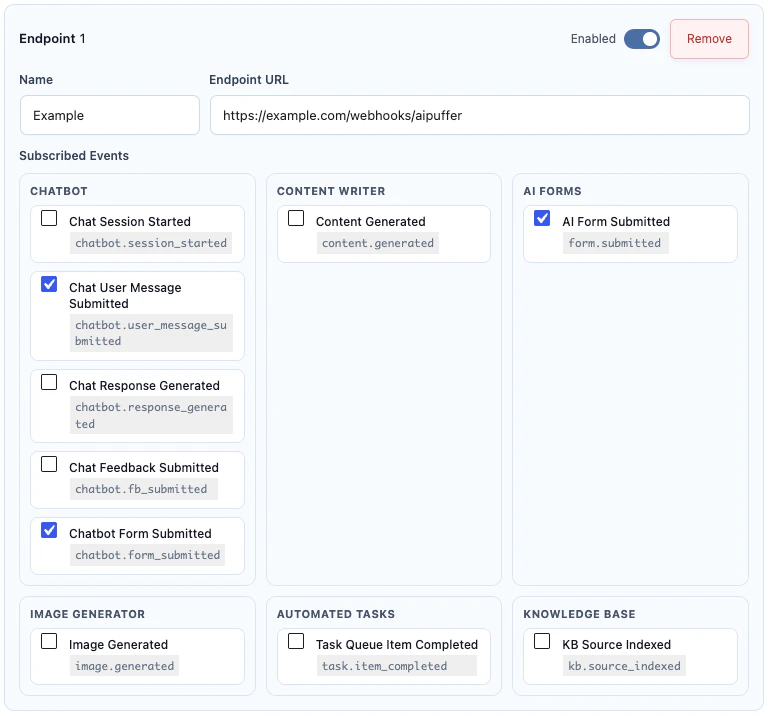769x716 pixels.
Task: Check the Chat Session Started checkbox
Action: [49, 218]
